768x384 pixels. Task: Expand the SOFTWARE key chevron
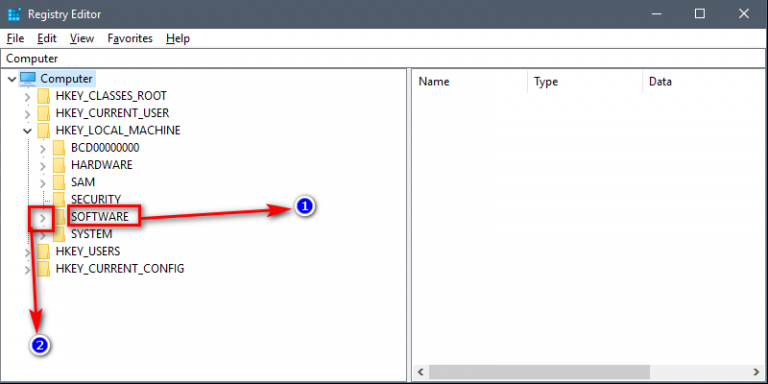(x=43, y=217)
